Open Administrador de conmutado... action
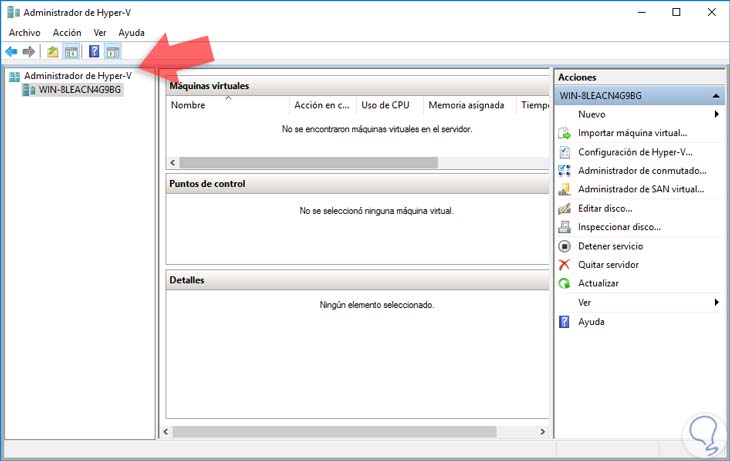This screenshot has width=730, height=461. (642, 171)
